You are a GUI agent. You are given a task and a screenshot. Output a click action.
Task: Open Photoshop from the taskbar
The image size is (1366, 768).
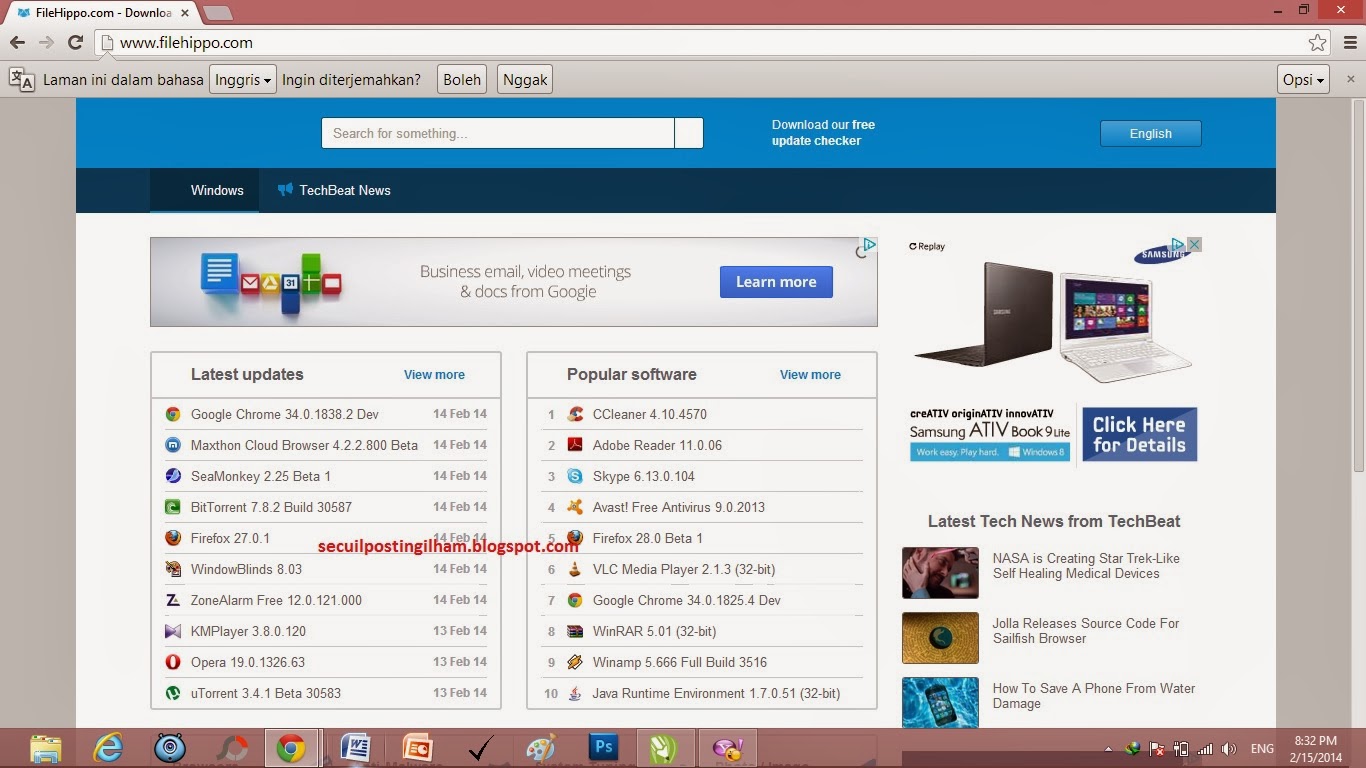tap(604, 748)
